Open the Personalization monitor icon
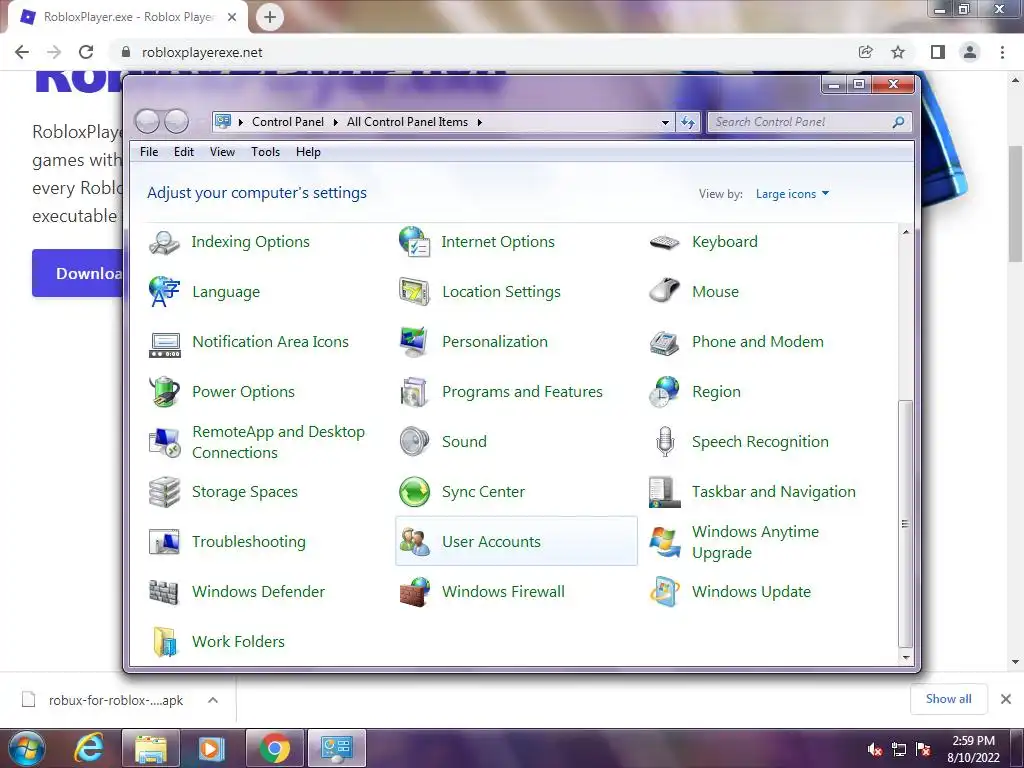 coord(414,342)
